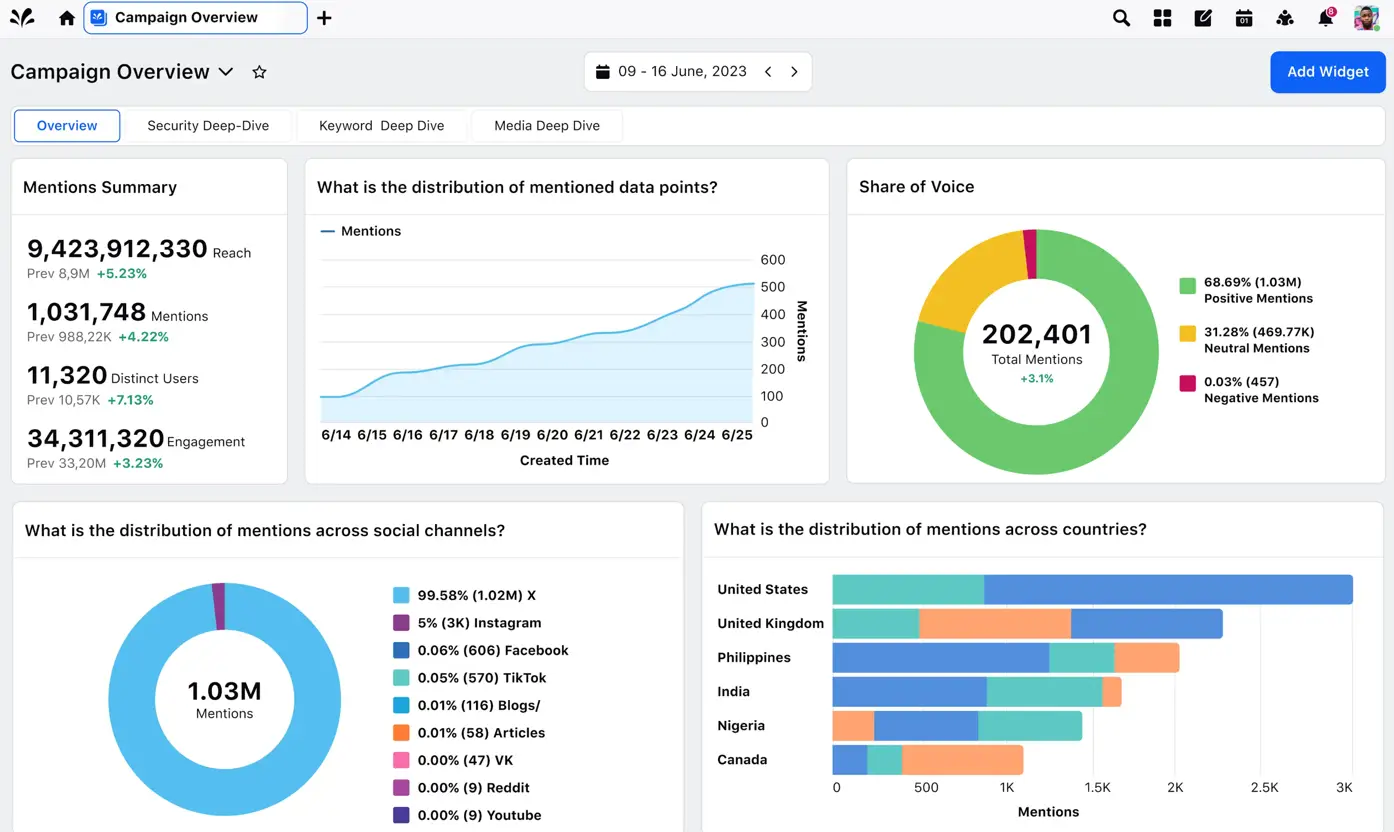Open the apps grid launcher icon
This screenshot has height=832, width=1394.
1162,18
